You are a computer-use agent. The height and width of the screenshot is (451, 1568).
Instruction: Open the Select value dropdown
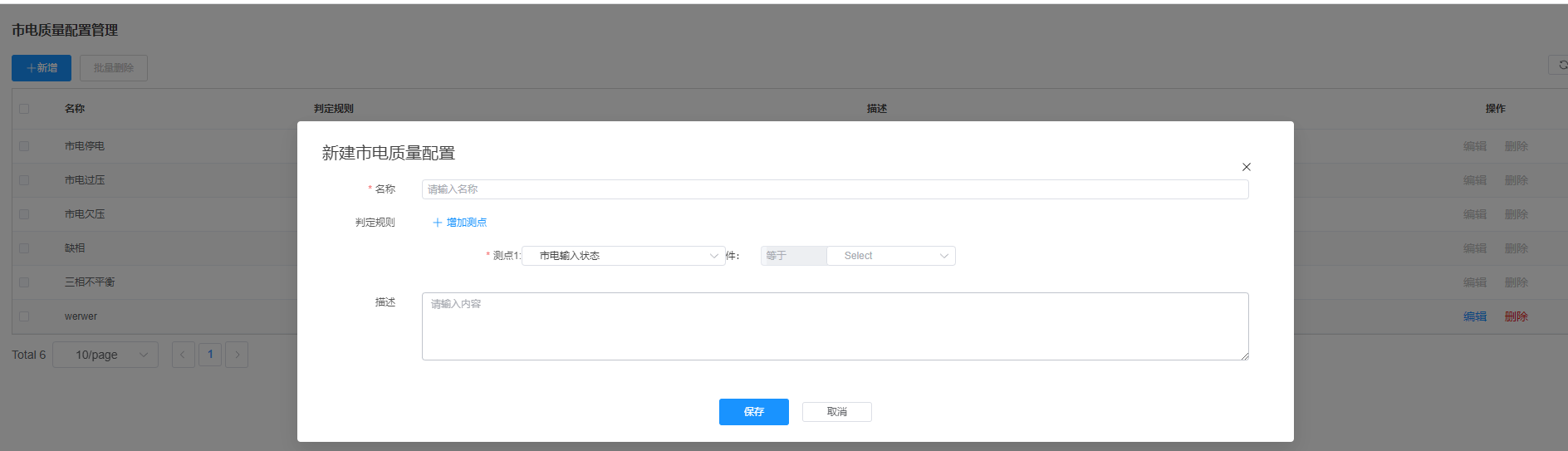[x=891, y=256]
